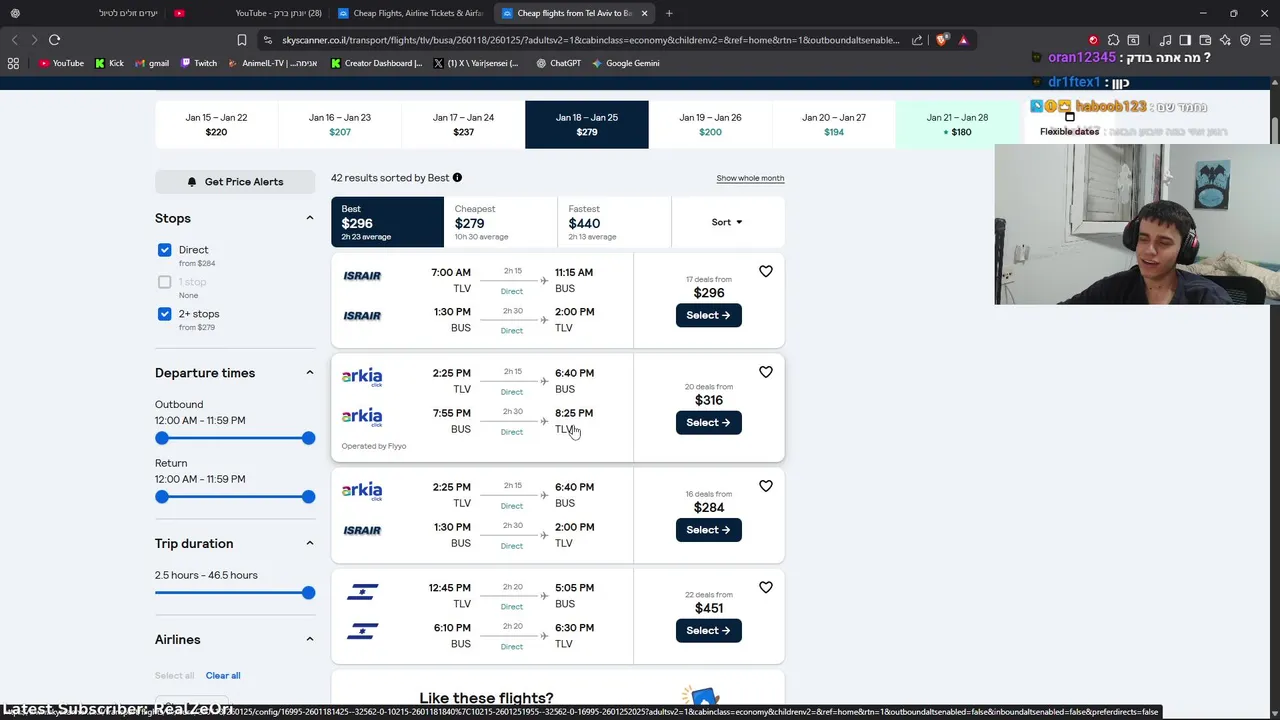Image resolution: width=1280 pixels, height=720 pixels.
Task: Open the Google Gemini bookmark
Action: coord(625,63)
